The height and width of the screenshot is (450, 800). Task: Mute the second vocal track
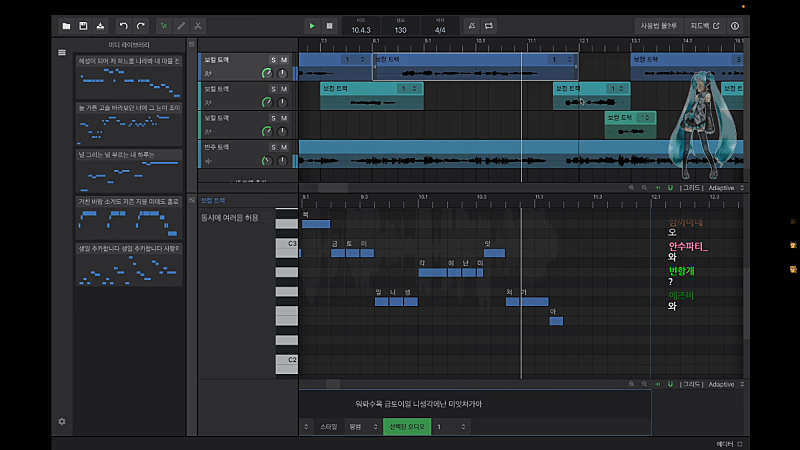284,89
